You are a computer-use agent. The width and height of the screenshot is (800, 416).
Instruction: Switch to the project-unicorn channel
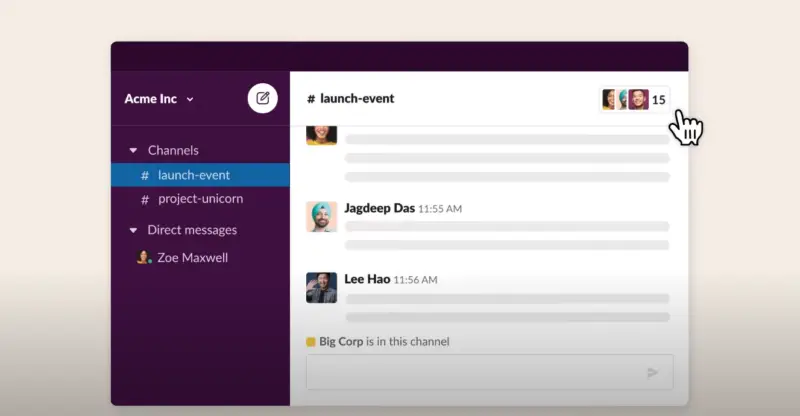(x=200, y=199)
